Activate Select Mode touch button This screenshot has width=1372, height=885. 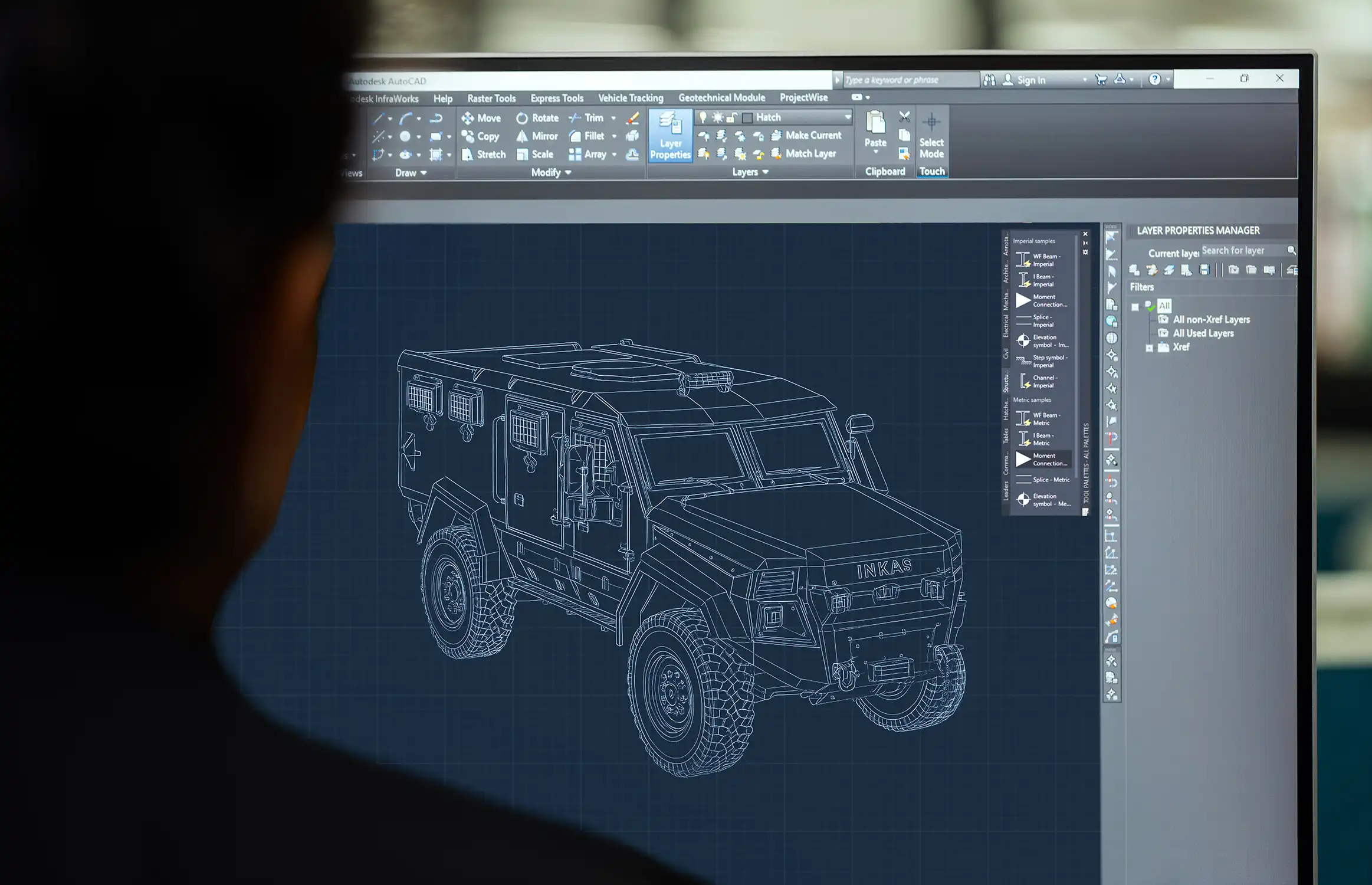coord(931,136)
